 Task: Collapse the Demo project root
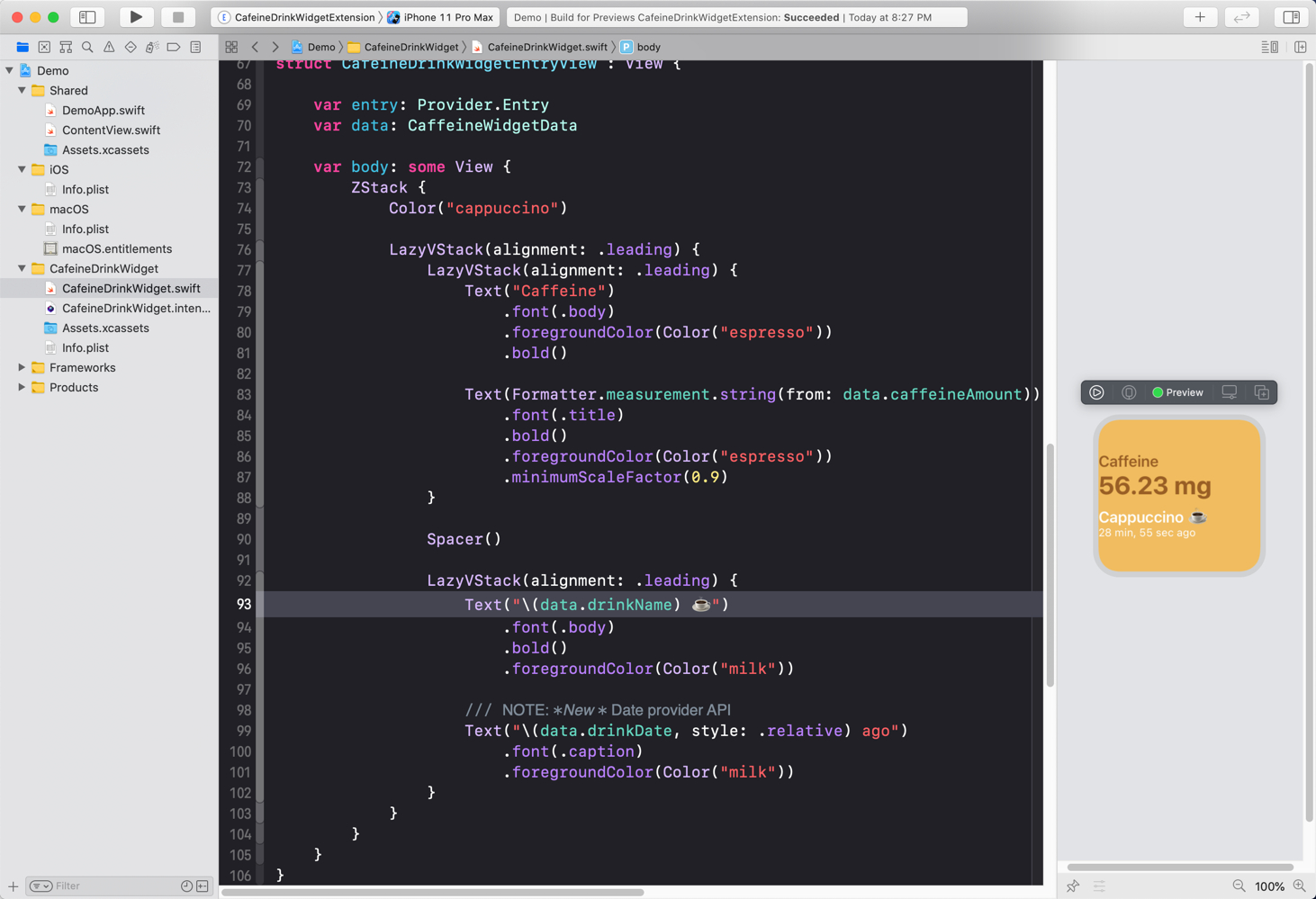pos(9,70)
